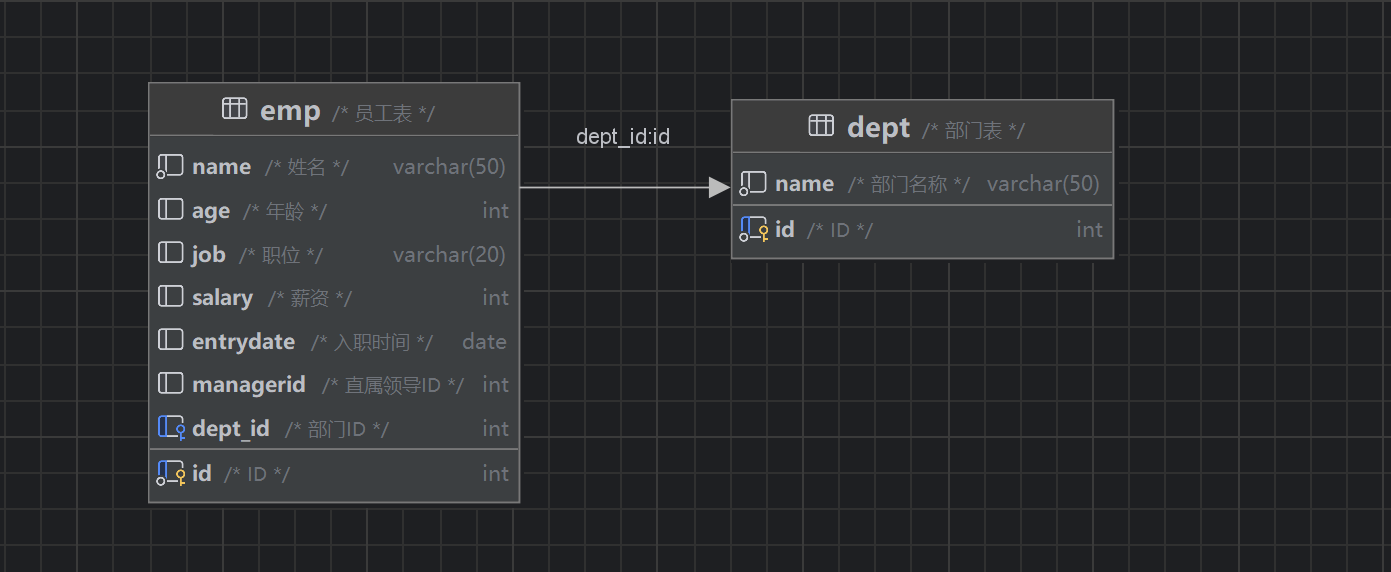Click the 部门名称 comment beside dept name
The image size is (1391, 572).
click(x=909, y=184)
